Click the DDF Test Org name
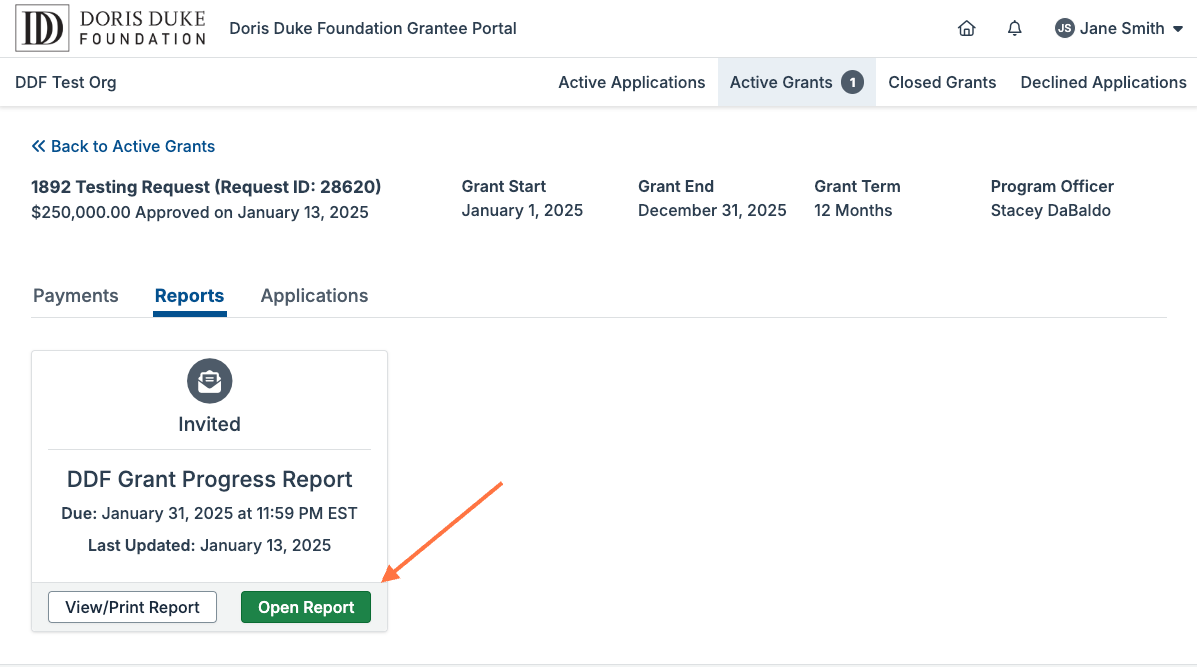 pyautogui.click(x=66, y=82)
